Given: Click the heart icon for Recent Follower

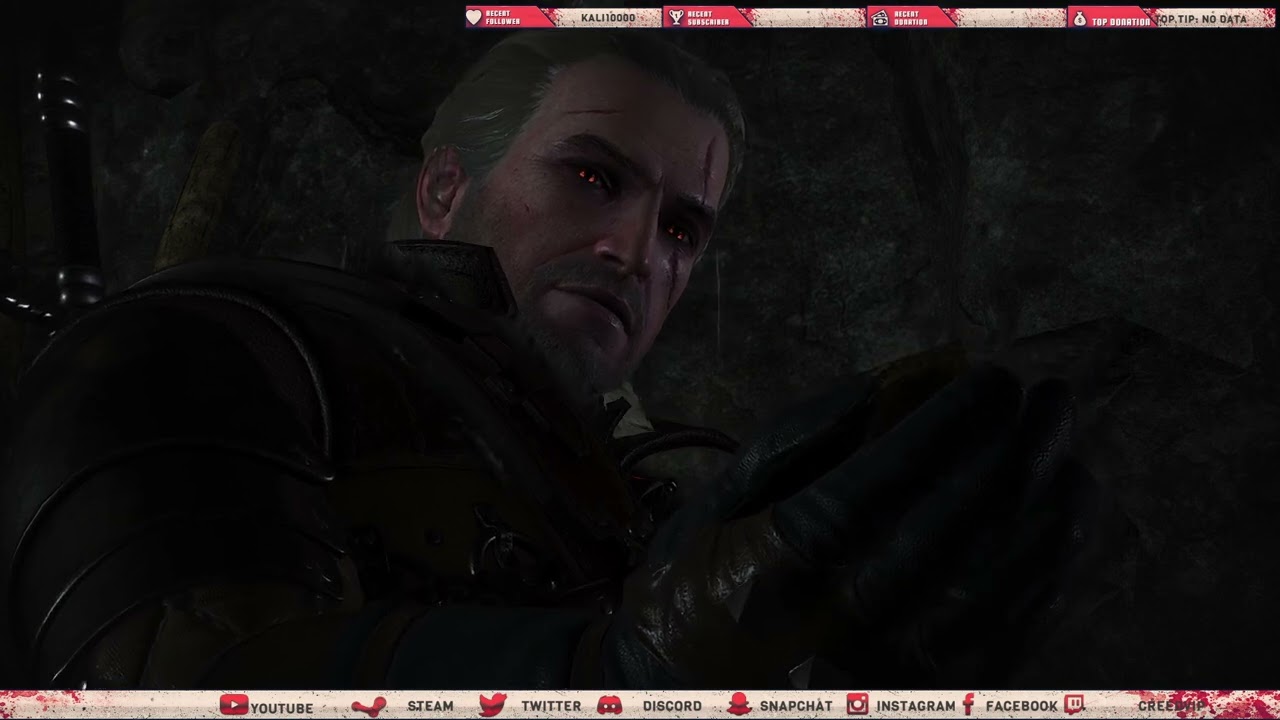Looking at the screenshot, I should 474,18.
